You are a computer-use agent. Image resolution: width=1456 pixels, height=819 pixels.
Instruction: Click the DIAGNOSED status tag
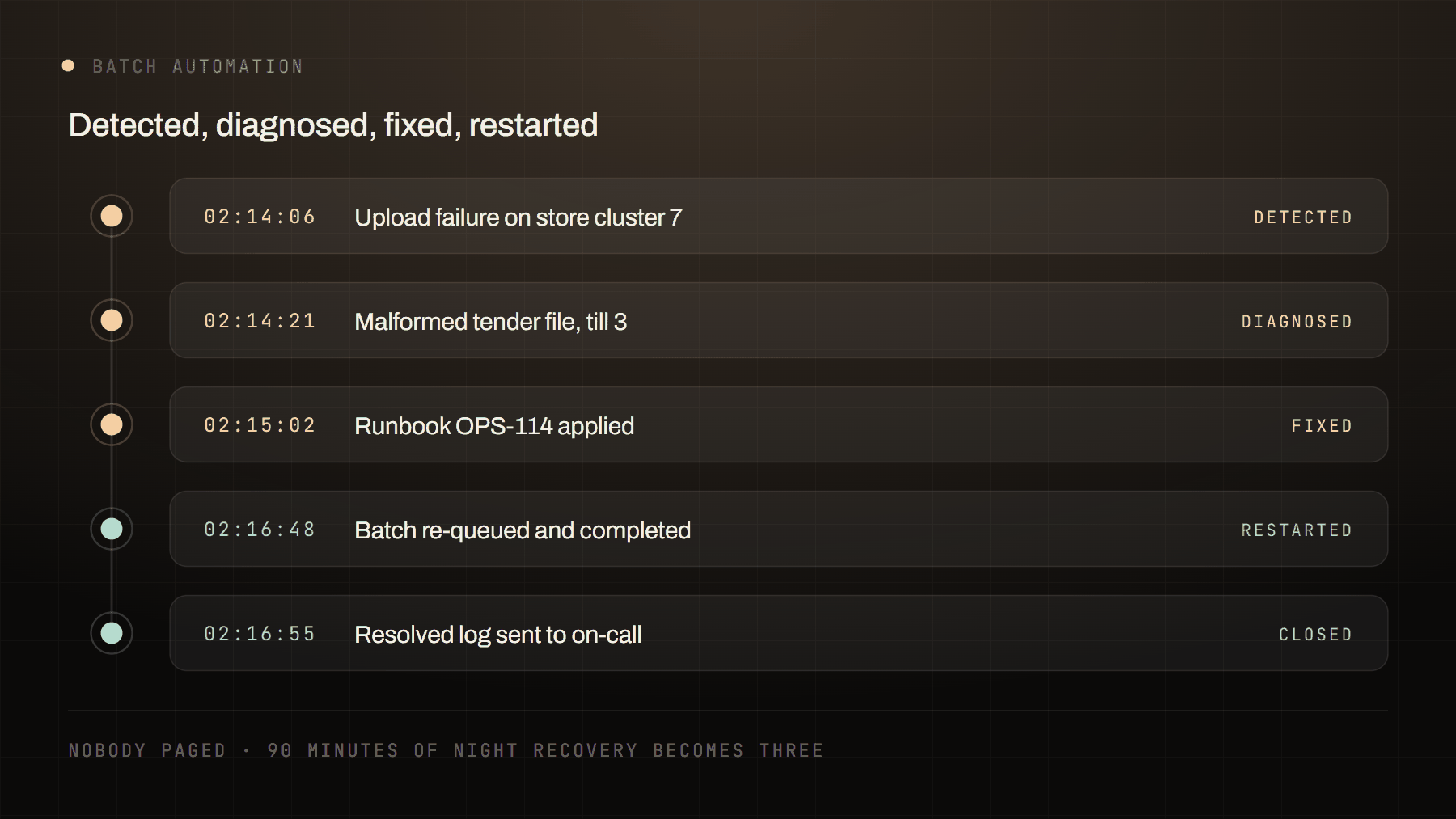tap(1297, 322)
